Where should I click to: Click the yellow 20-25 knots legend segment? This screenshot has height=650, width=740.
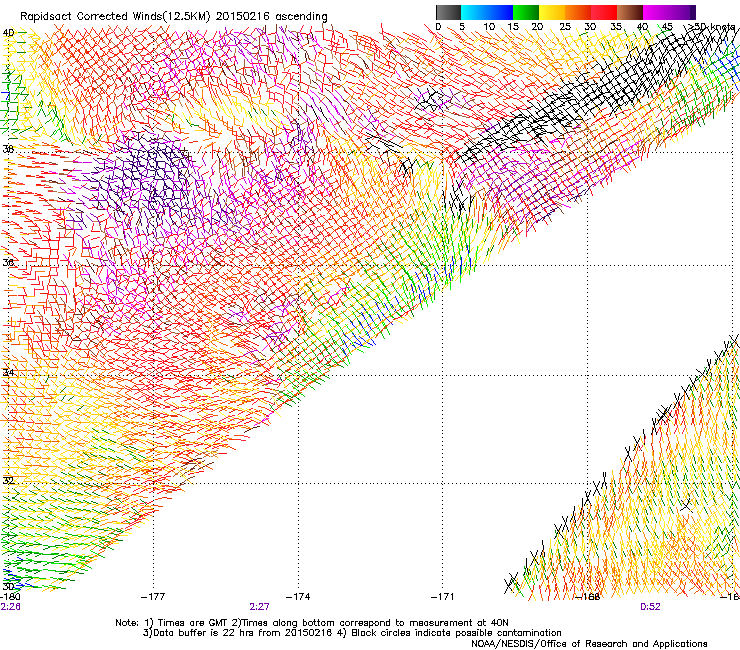pyautogui.click(x=552, y=12)
